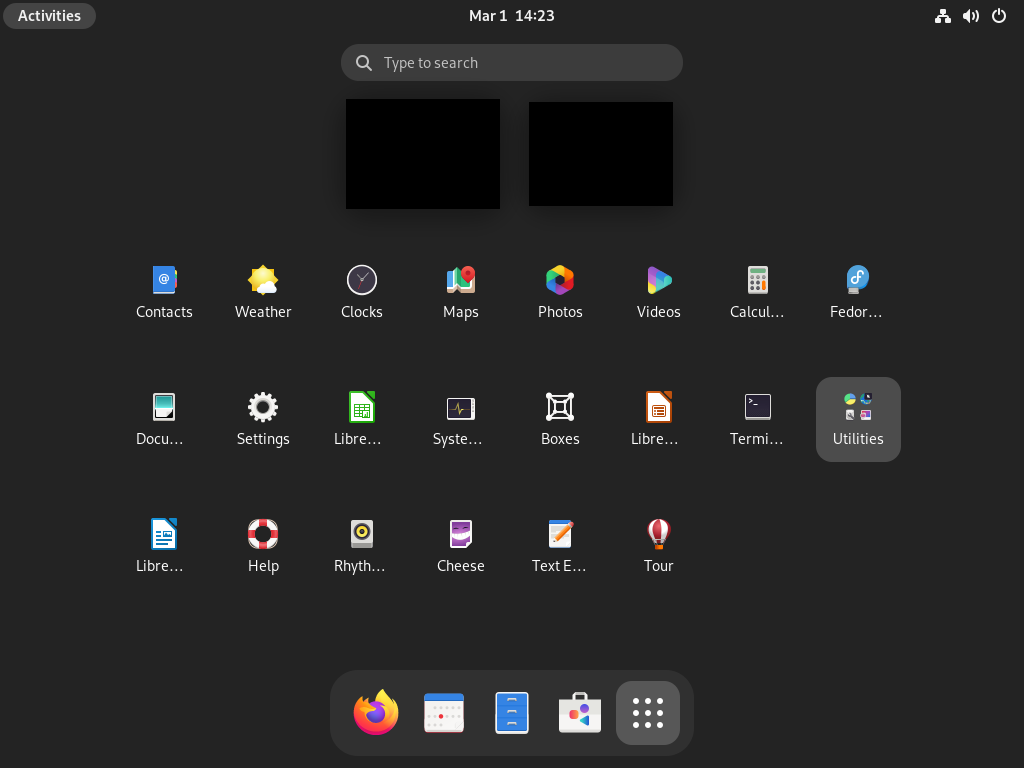Start the GNOME Tour balloon app
The image size is (1024, 768).
659,546
